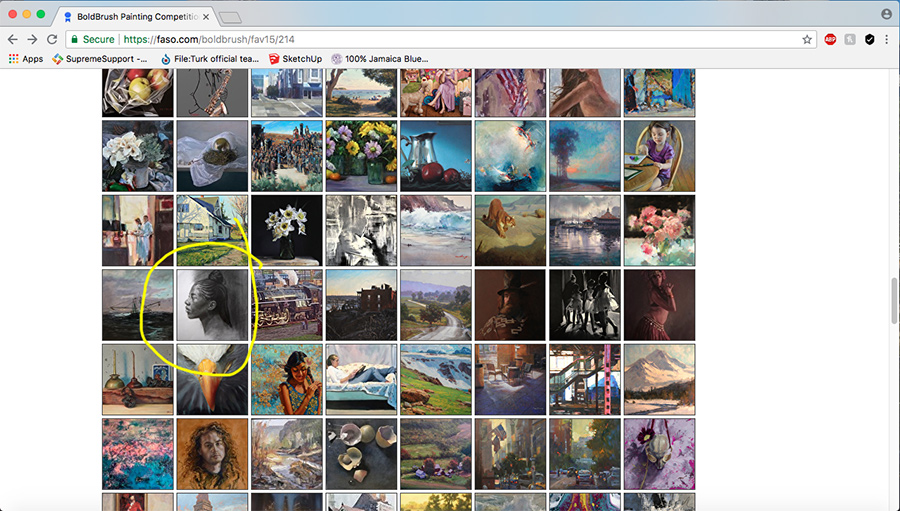
Task: Open the apples in plastic wrap thumbnail
Action: [138, 92]
